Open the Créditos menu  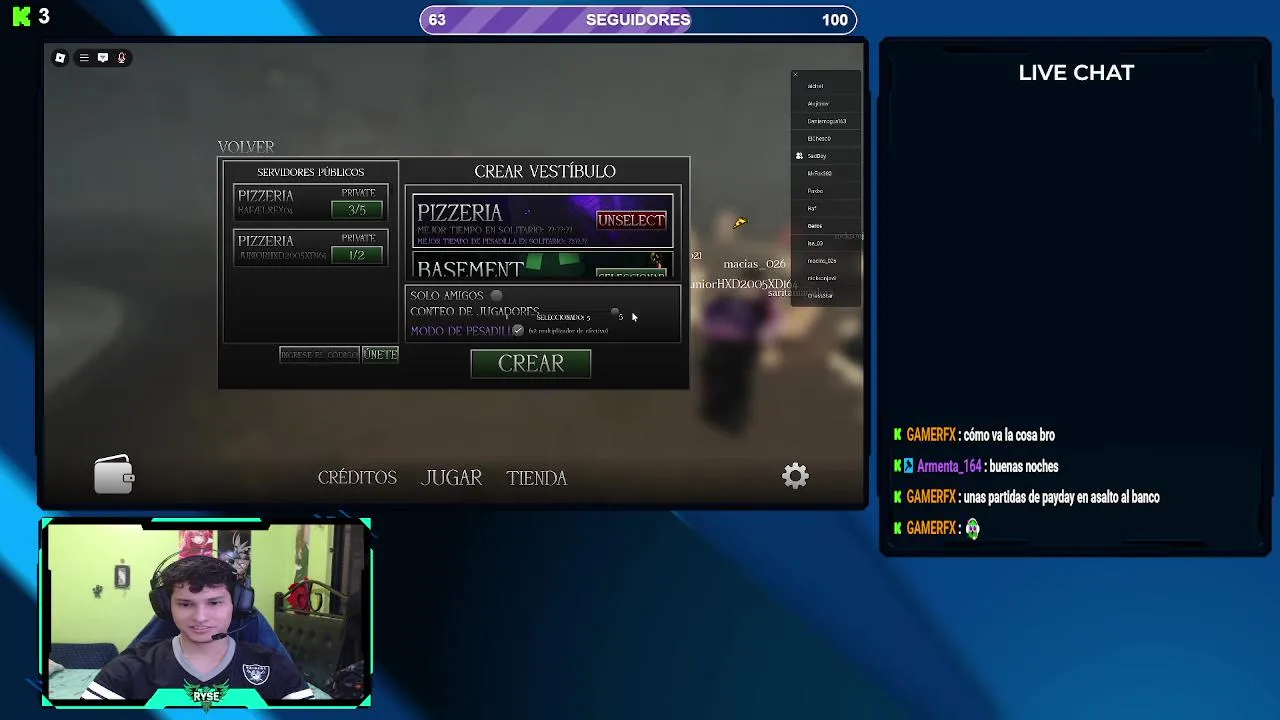tap(357, 478)
